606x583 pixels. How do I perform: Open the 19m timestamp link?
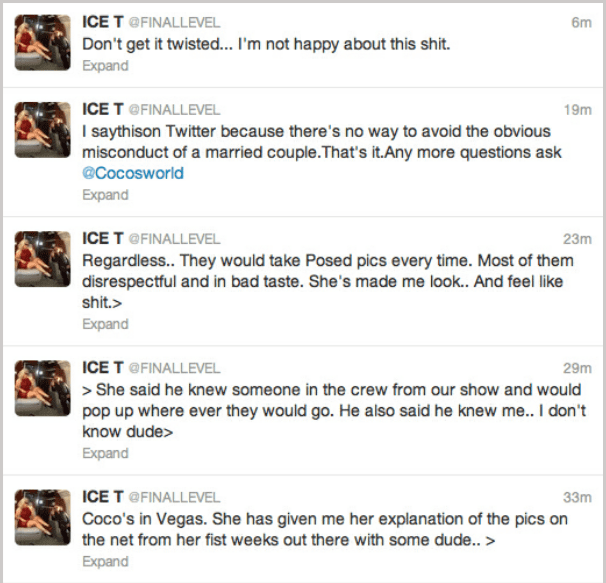click(578, 109)
